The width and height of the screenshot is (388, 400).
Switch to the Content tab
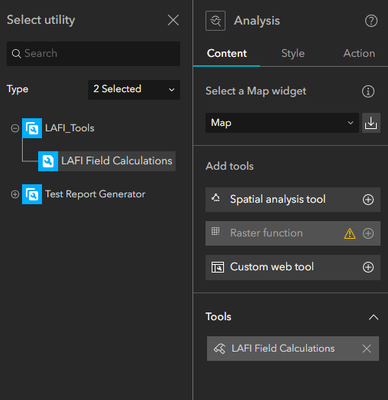[227, 53]
